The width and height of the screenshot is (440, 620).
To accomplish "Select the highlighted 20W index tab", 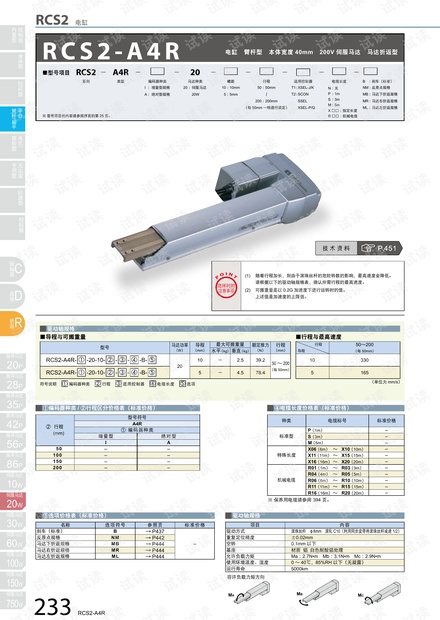I will tap(13, 501).
